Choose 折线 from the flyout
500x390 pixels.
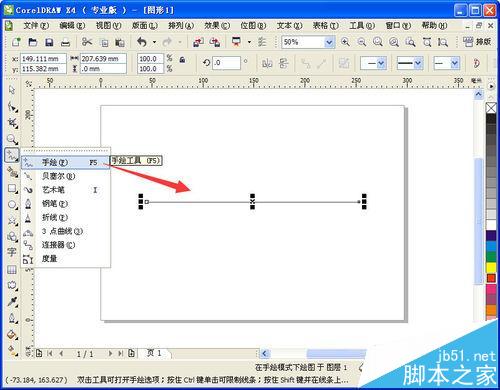click(66, 217)
